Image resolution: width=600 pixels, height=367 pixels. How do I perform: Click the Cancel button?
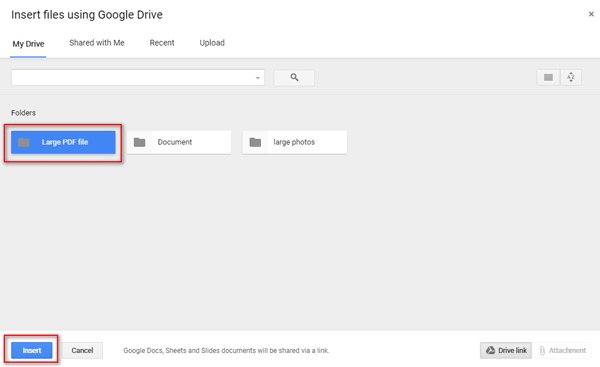82,350
